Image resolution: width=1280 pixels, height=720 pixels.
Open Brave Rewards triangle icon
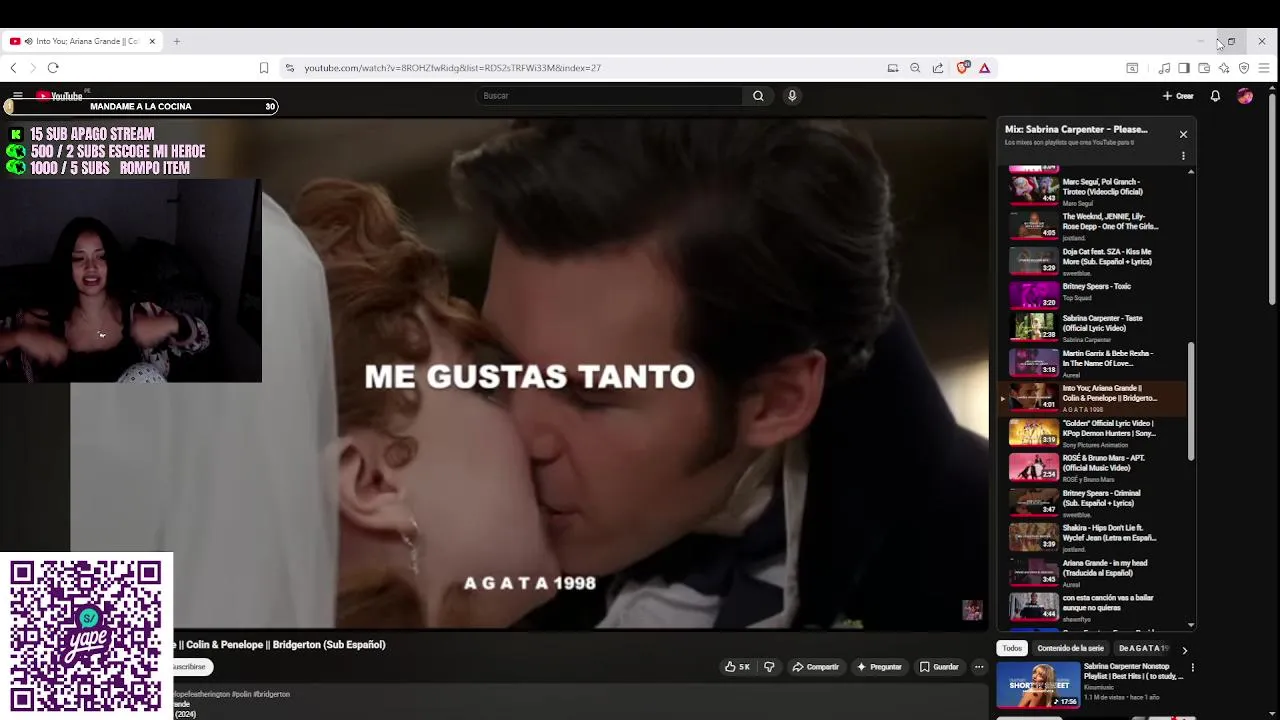985,68
